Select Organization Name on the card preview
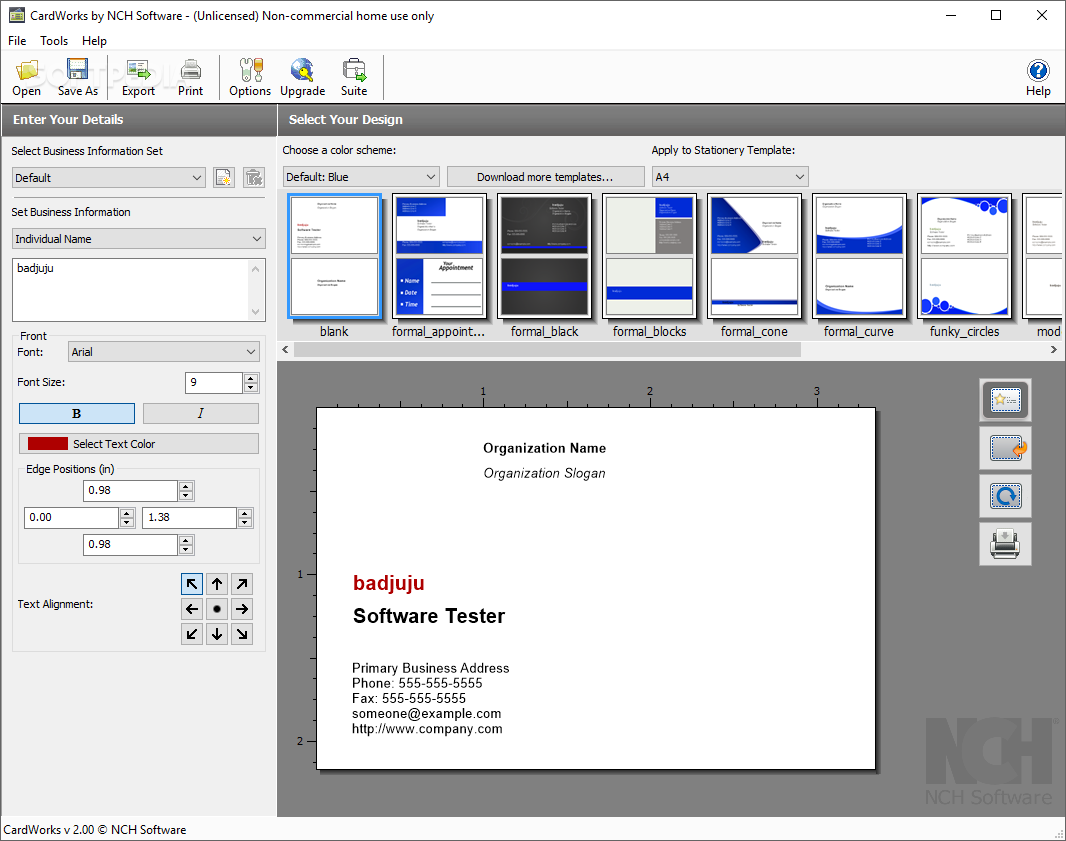 pos(545,448)
